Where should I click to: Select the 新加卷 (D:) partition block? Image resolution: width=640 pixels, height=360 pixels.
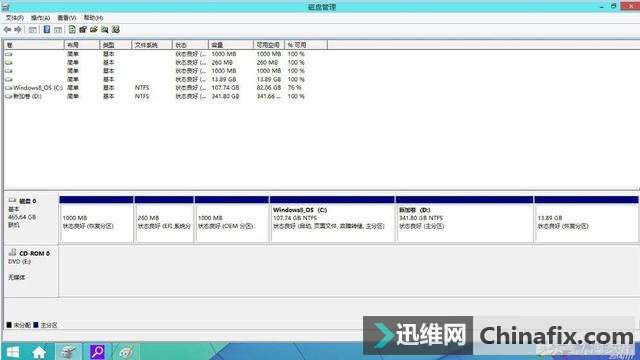[x=464, y=220]
